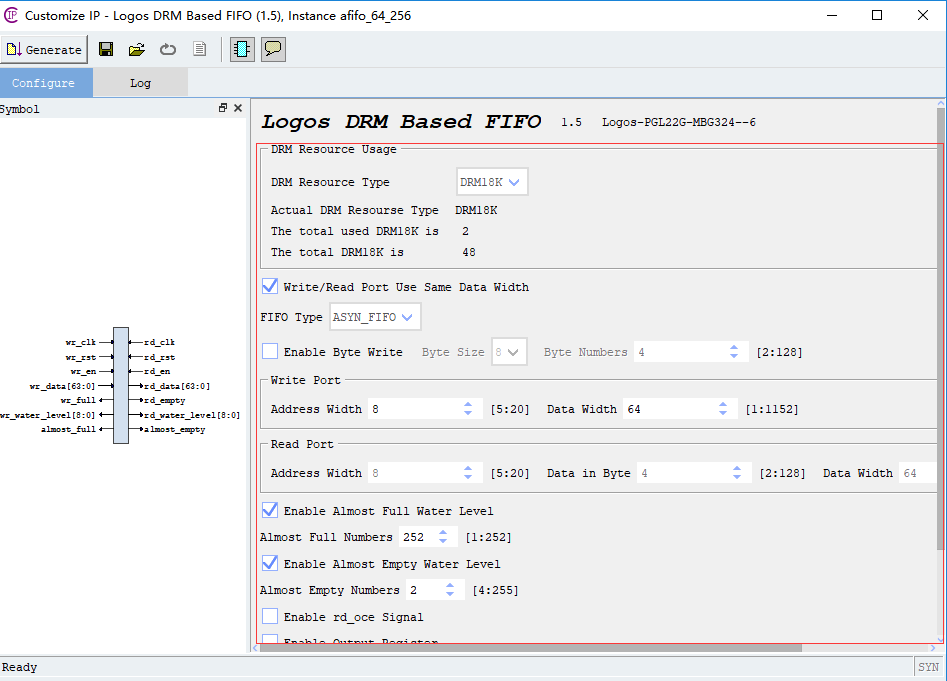Open the FIFO Type dropdown
Screen dimensions: 947x681
(375, 317)
